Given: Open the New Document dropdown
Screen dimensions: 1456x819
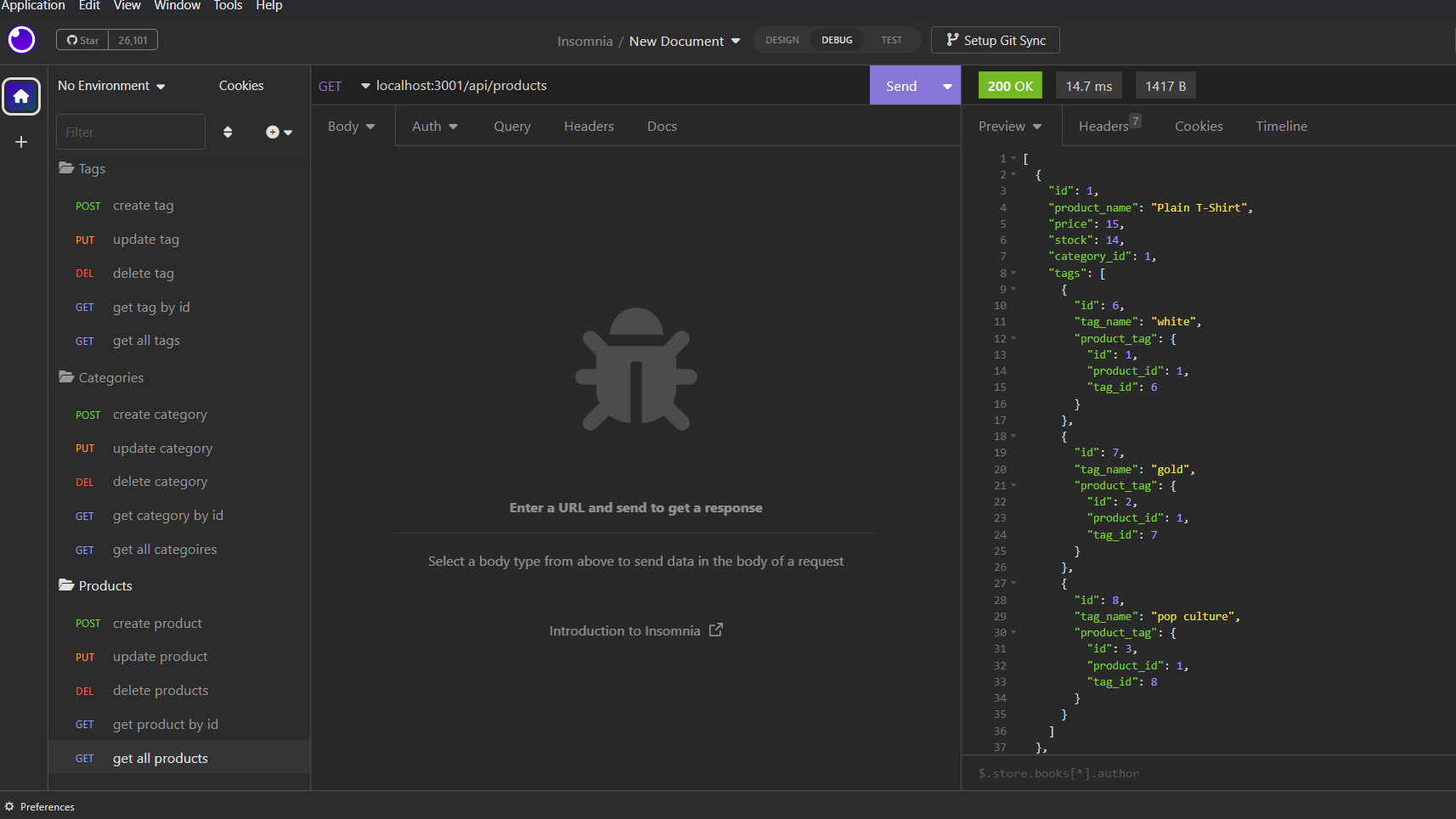Looking at the screenshot, I should (685, 41).
